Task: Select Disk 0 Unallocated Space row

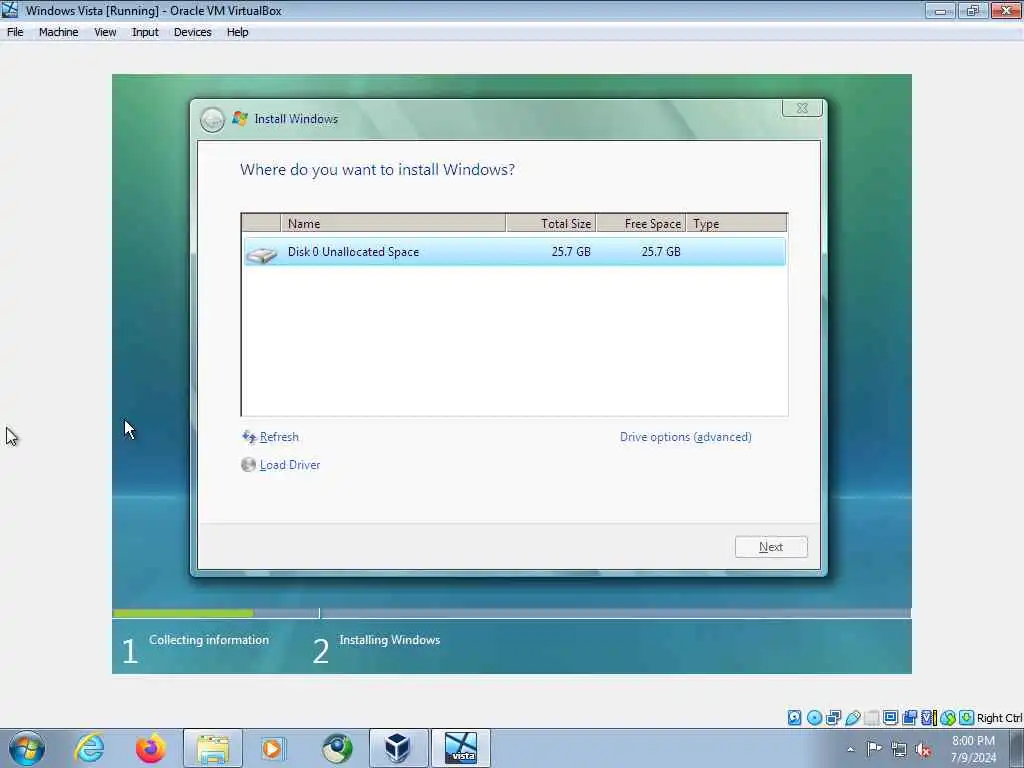Action: 515,252
